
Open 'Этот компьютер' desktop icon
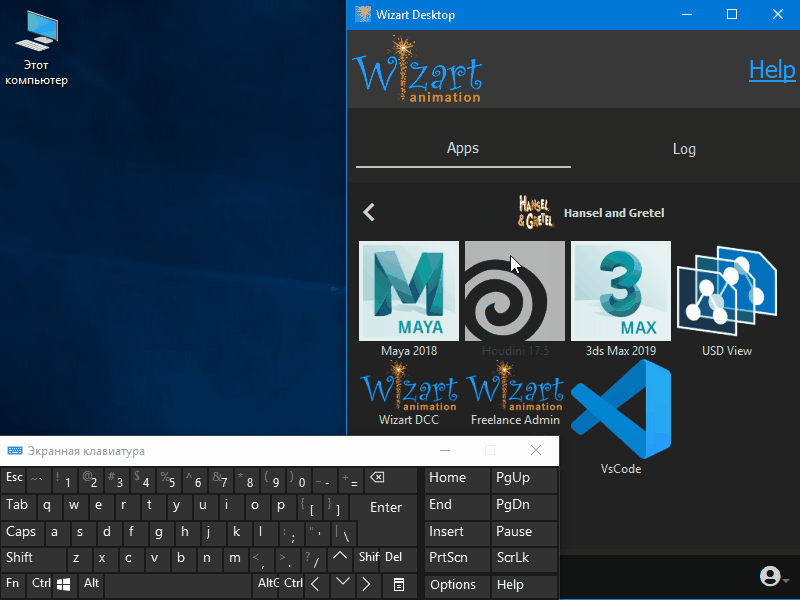37,47
